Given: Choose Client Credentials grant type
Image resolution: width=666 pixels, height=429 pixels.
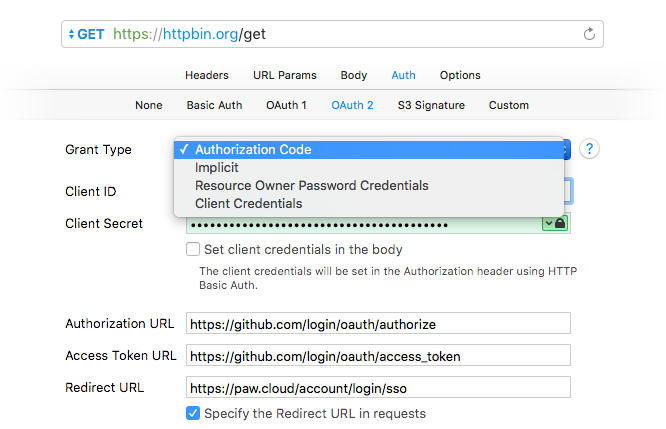Looking at the screenshot, I should click(369, 203).
